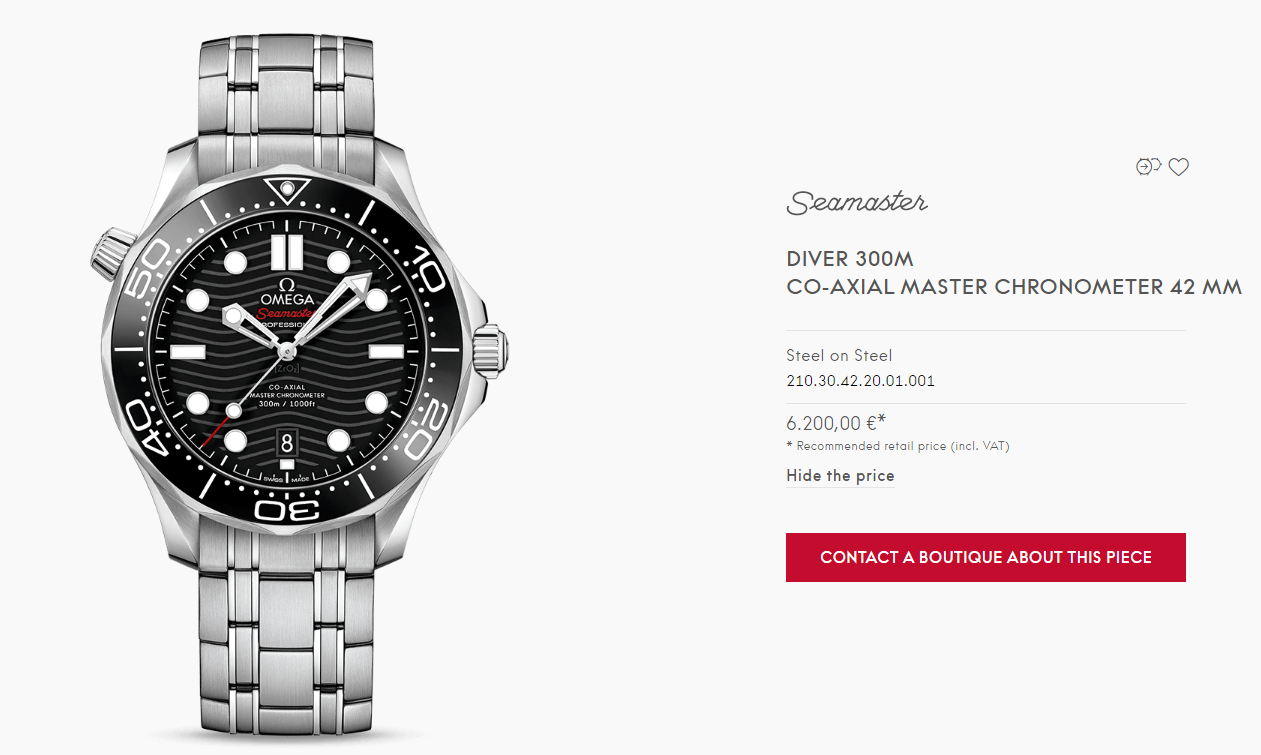
Task: Click the 6.200,00 € price
Action: (836, 422)
